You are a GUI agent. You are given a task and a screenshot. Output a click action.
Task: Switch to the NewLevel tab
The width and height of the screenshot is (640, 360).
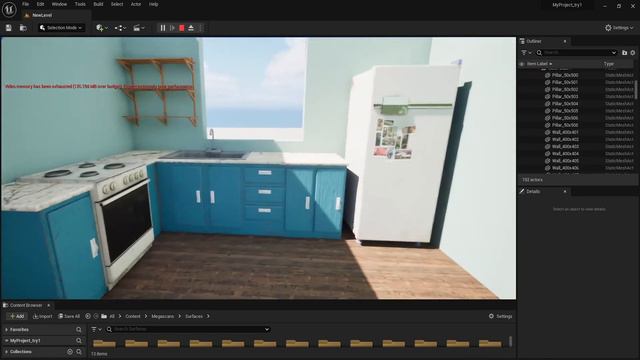42,15
